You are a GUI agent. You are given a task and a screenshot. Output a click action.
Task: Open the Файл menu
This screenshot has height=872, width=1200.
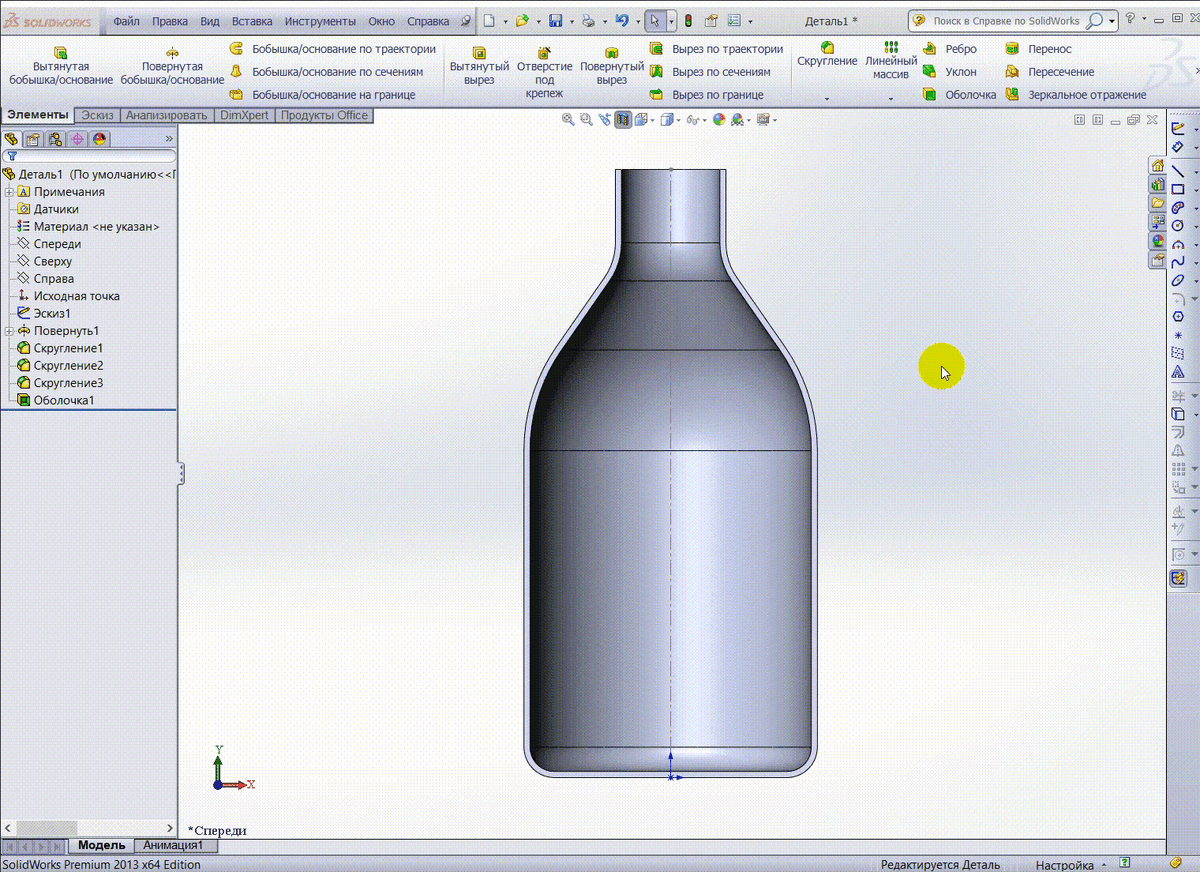coord(126,21)
